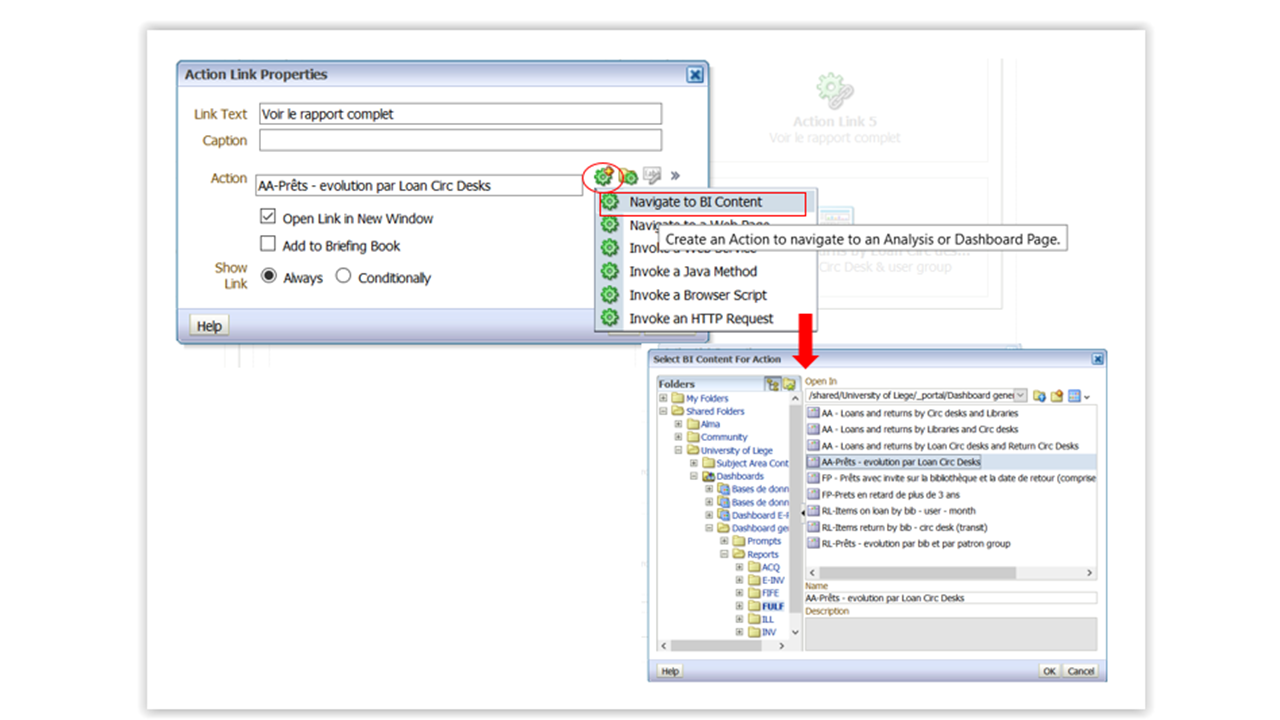This screenshot has height=720, width=1280.
Task: Check Add to Briefing Book
Action: [x=268, y=243]
